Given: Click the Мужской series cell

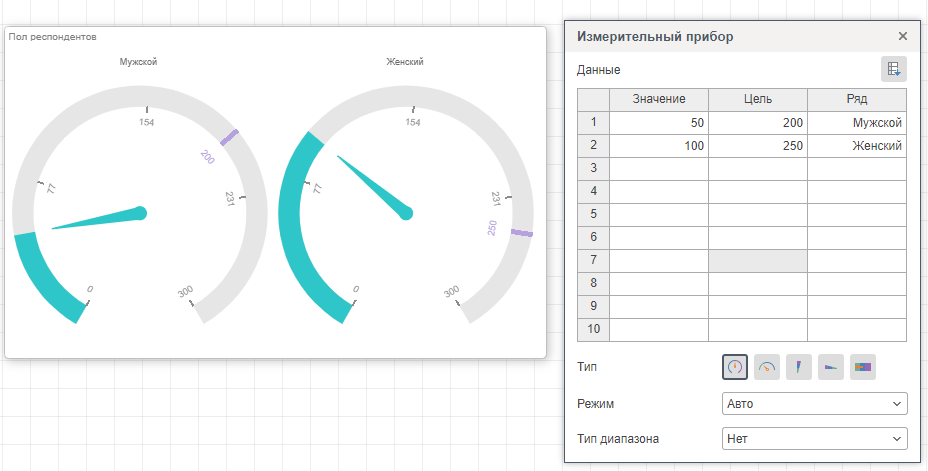Looking at the screenshot, I should pos(856,123).
